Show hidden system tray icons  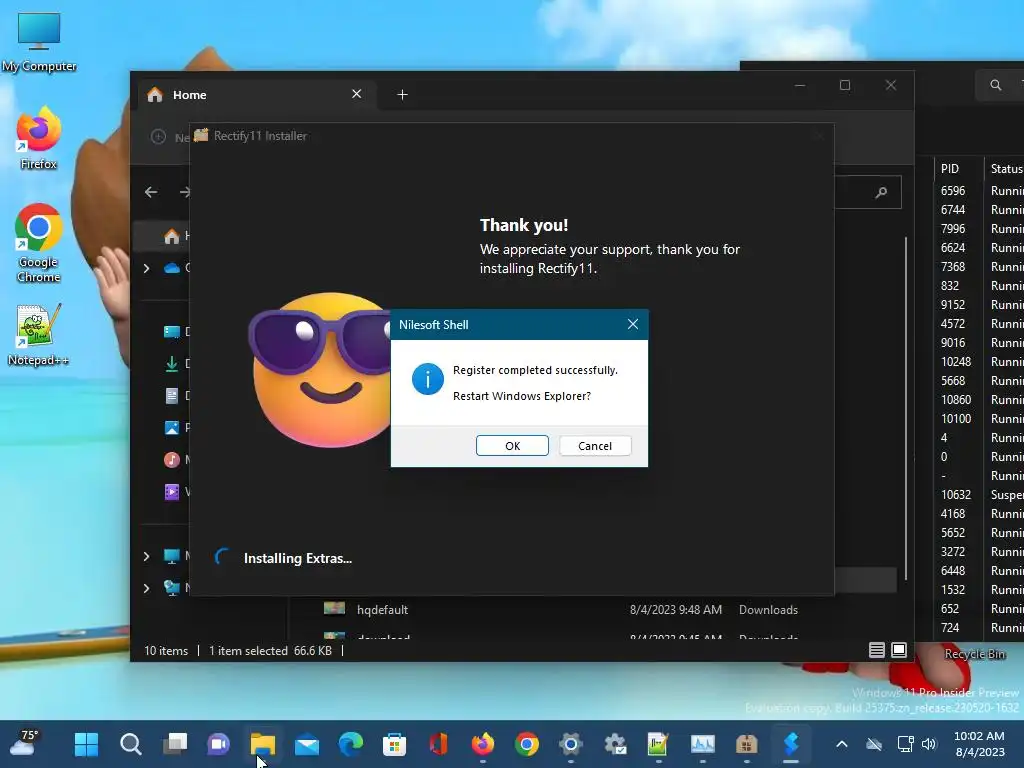[x=842, y=744]
